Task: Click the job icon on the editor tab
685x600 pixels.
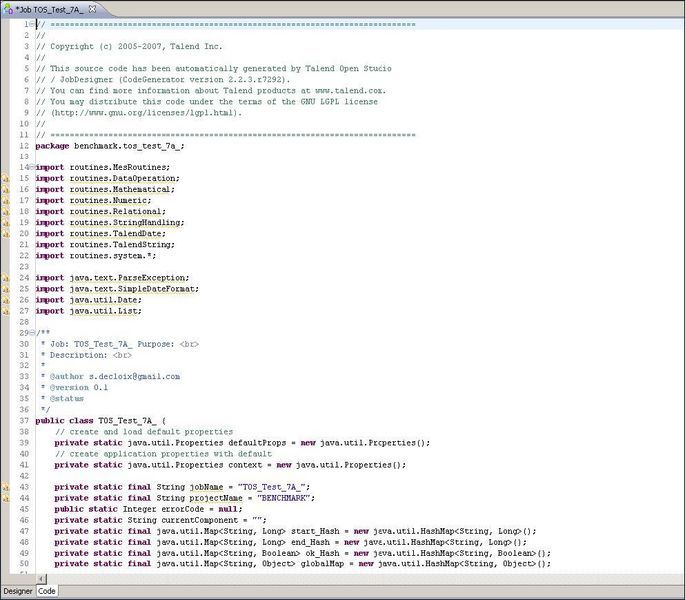Action: [x=7, y=8]
